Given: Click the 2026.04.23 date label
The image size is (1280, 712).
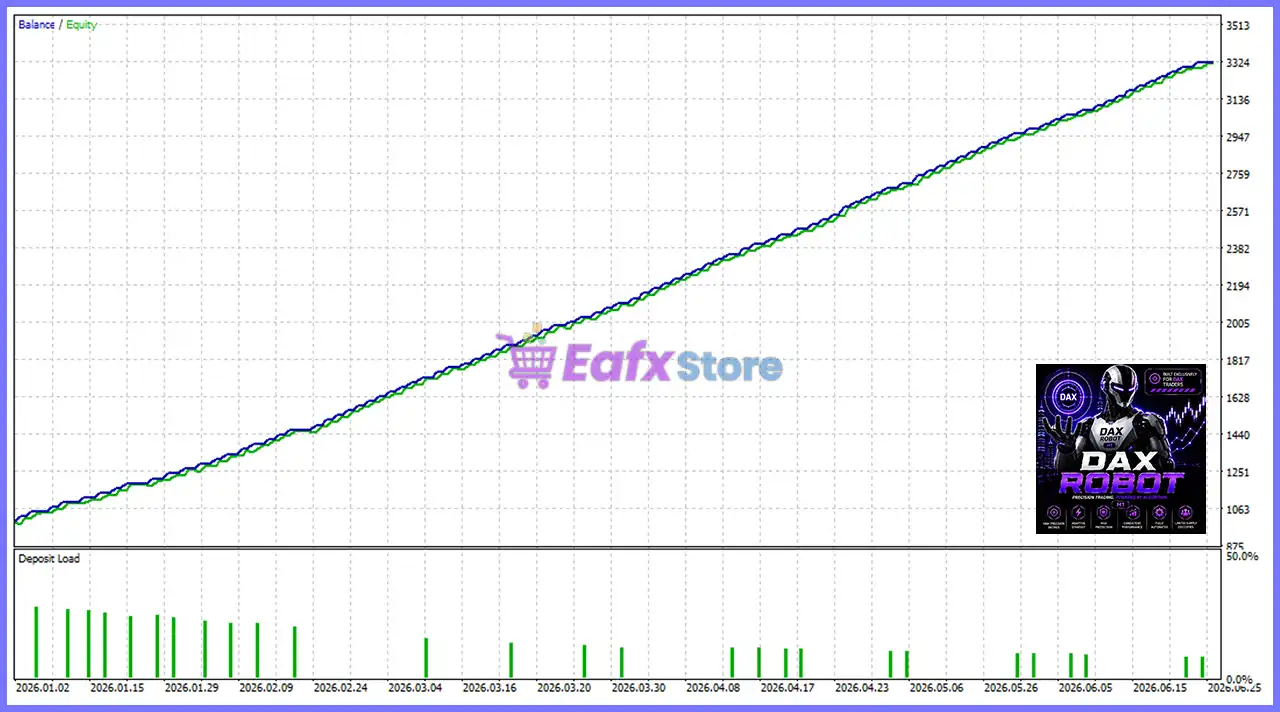Looking at the screenshot, I should point(862,689).
